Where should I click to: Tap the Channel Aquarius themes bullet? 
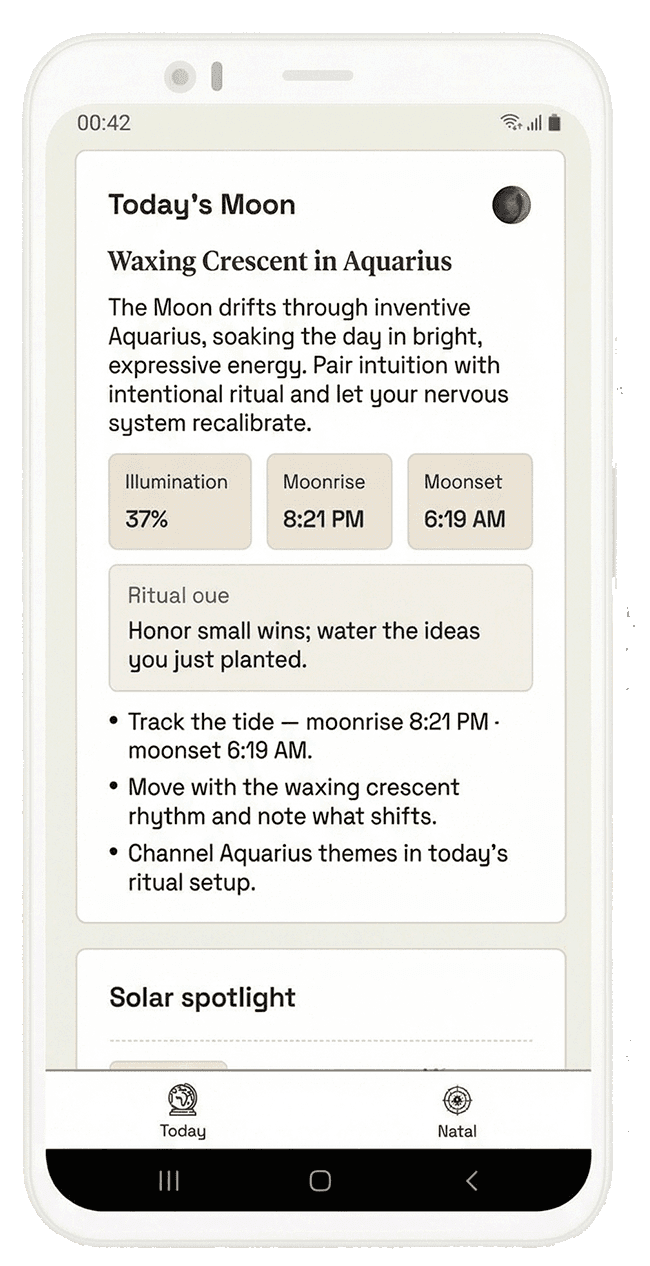317,868
